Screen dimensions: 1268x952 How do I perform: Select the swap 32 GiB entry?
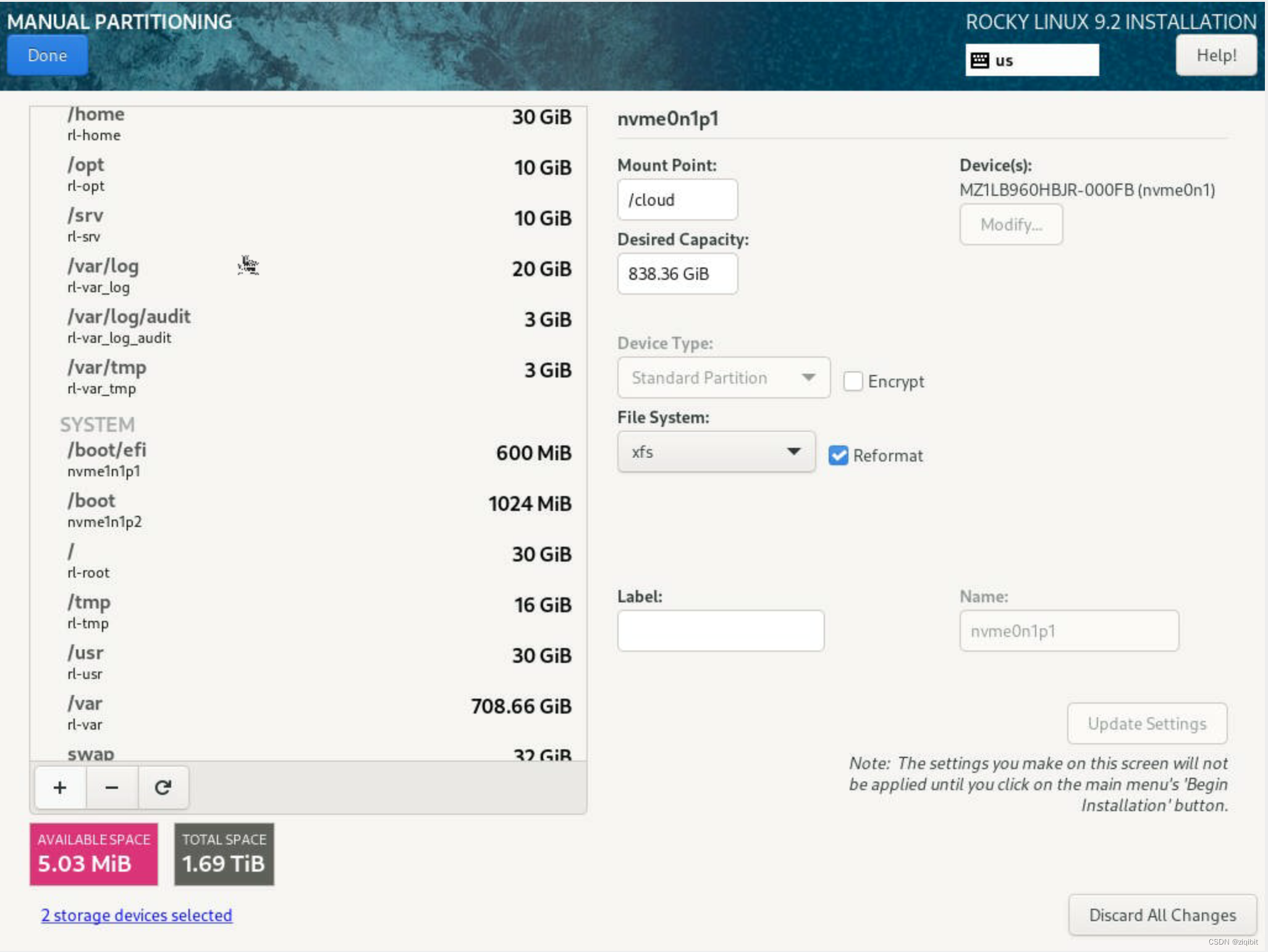(x=308, y=751)
